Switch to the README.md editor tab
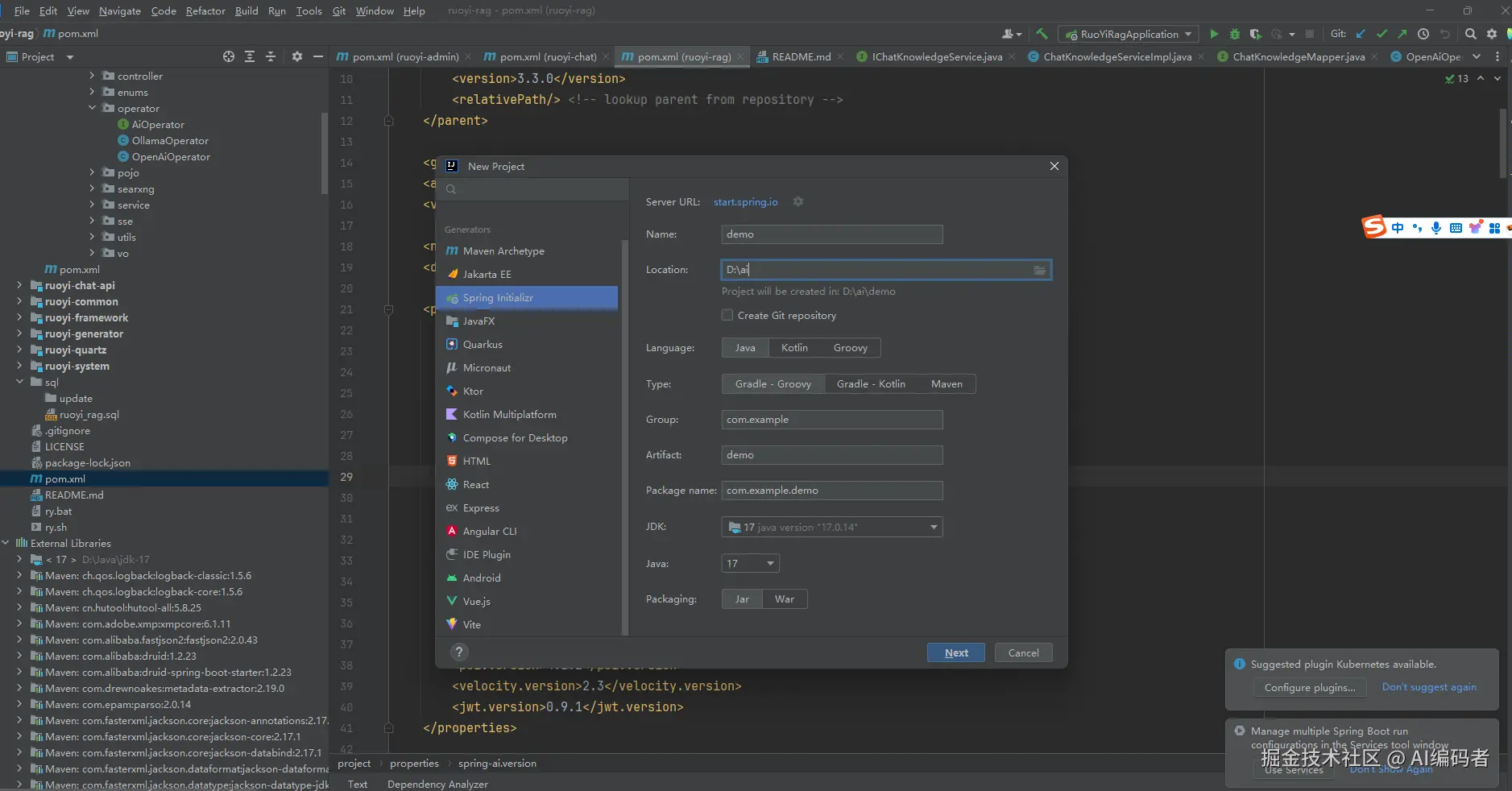This screenshot has height=791, width=1512. coord(801,57)
